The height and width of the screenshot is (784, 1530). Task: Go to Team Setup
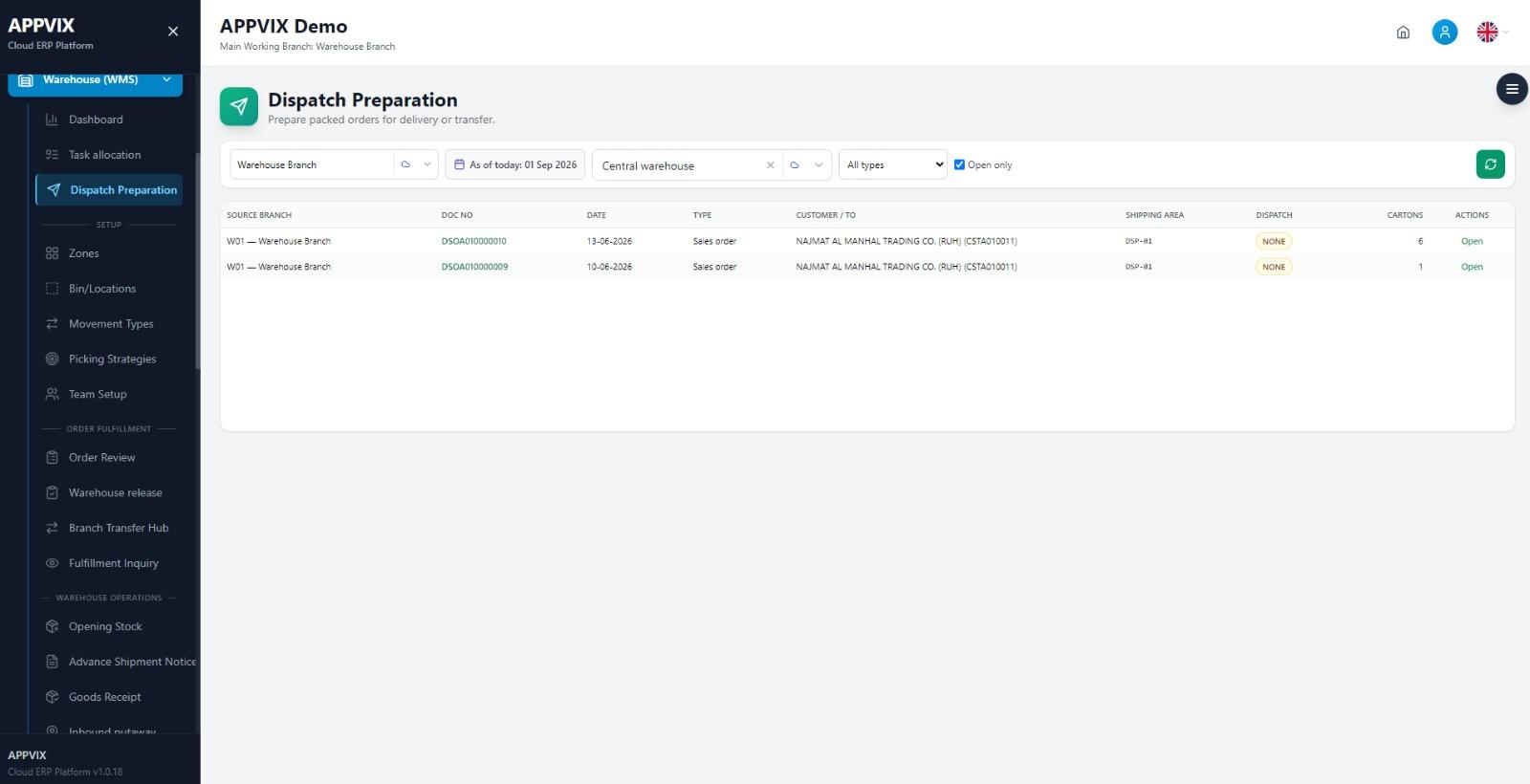(x=108, y=394)
